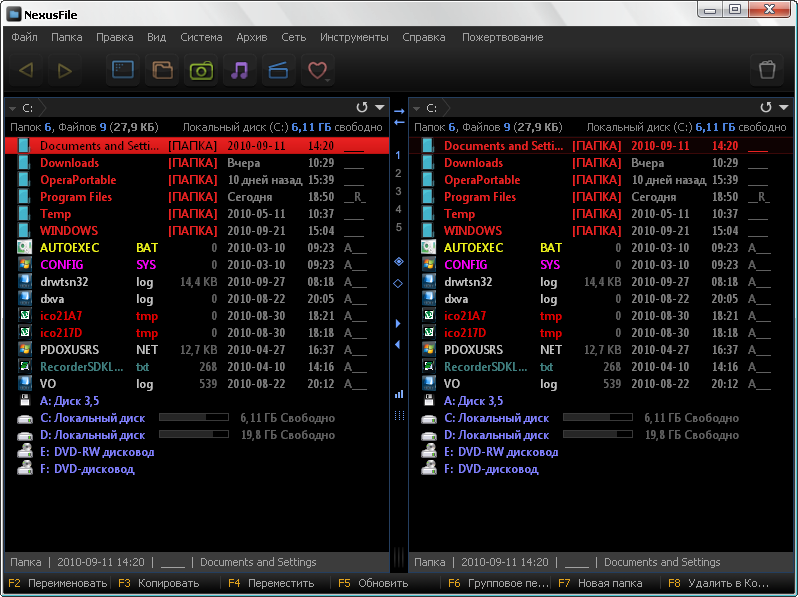Click the documents folder toolbar icon
The width and height of the screenshot is (798, 597).
pyautogui.click(x=162, y=70)
